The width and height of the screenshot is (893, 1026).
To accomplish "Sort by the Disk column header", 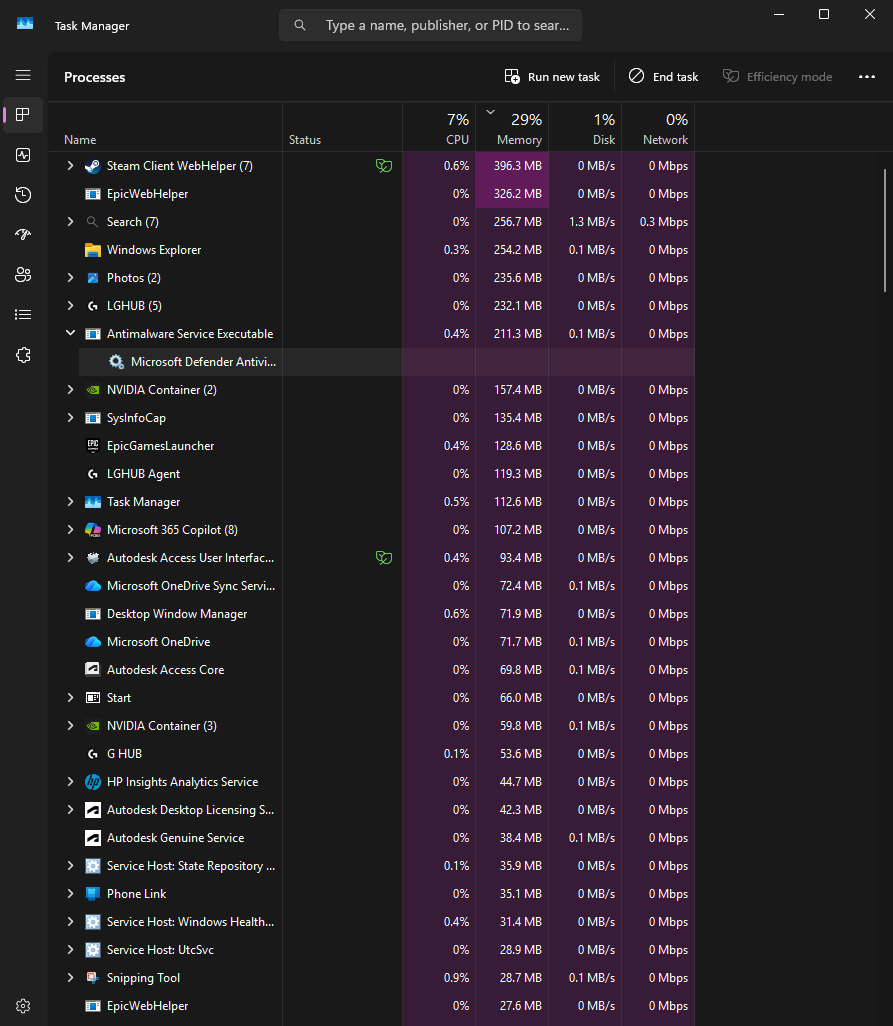I will [585, 128].
